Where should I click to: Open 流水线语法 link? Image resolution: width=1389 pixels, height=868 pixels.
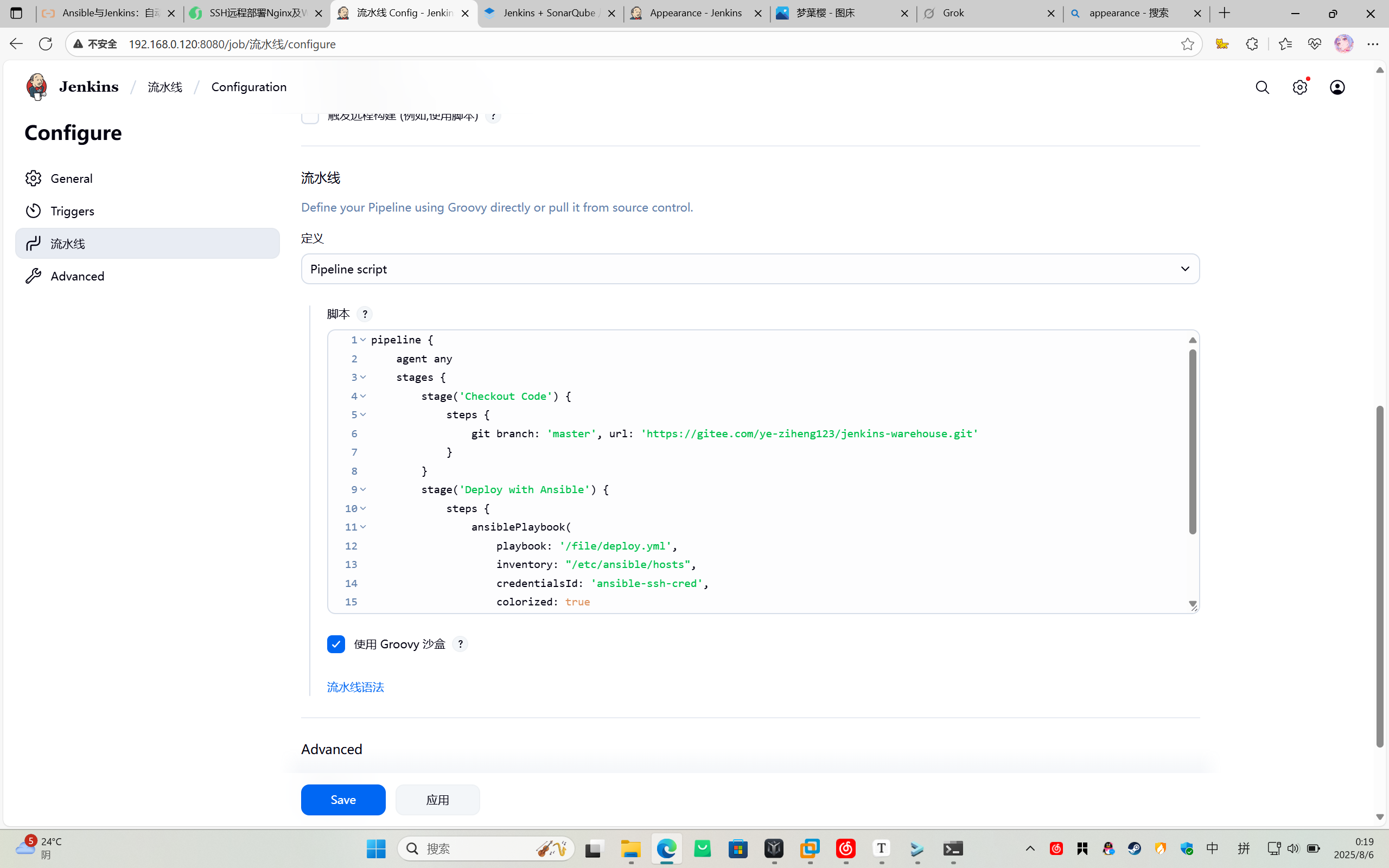coord(355,687)
